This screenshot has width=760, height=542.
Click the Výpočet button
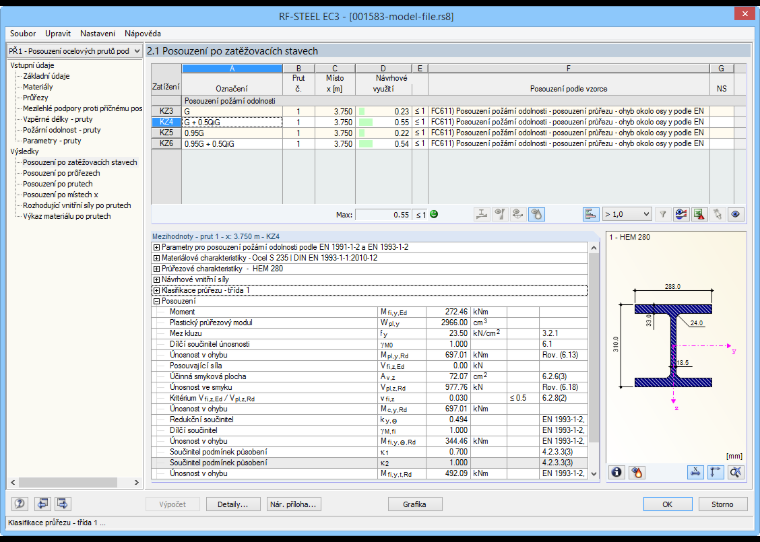click(x=173, y=504)
